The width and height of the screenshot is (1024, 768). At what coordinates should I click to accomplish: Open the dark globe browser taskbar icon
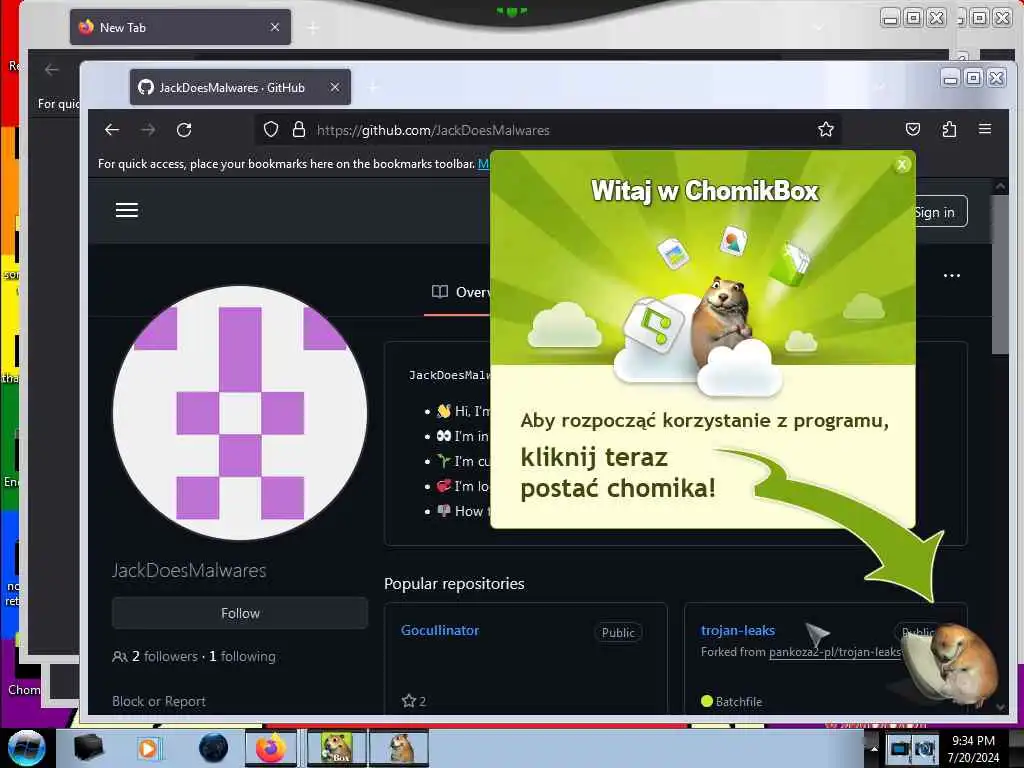click(x=213, y=748)
